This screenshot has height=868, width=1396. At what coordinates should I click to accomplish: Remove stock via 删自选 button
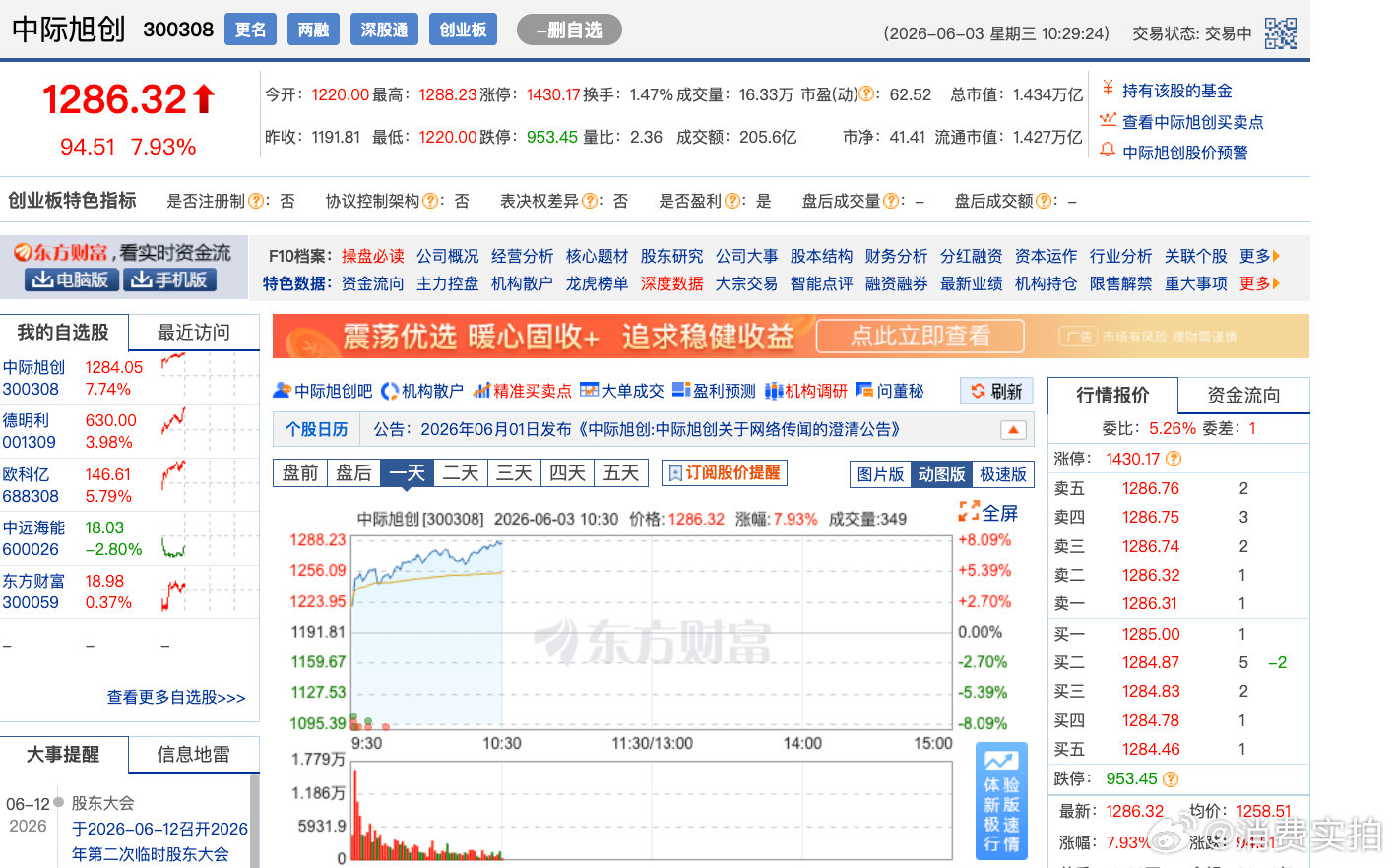tap(569, 30)
